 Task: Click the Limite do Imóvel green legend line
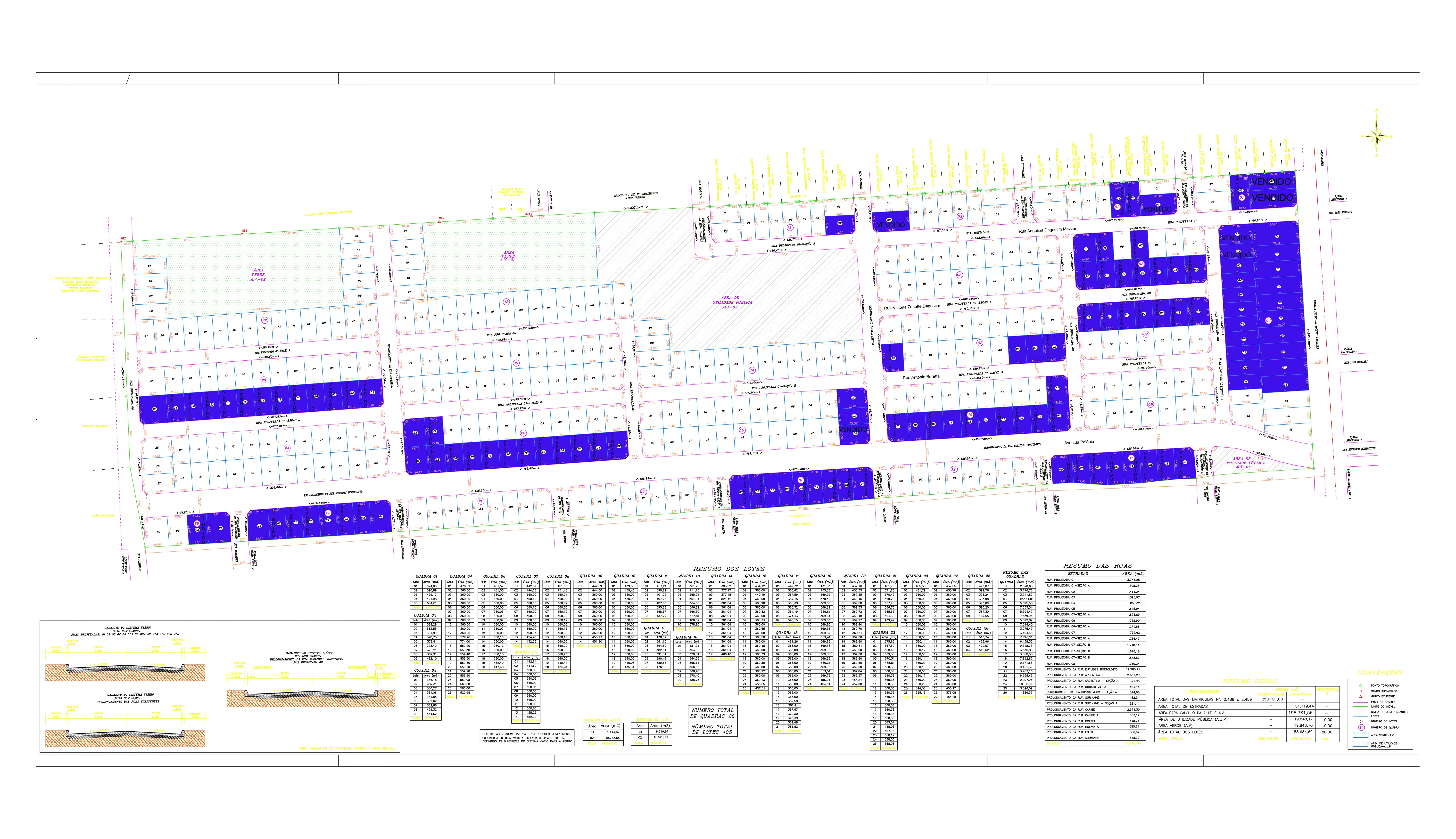coord(1360,707)
